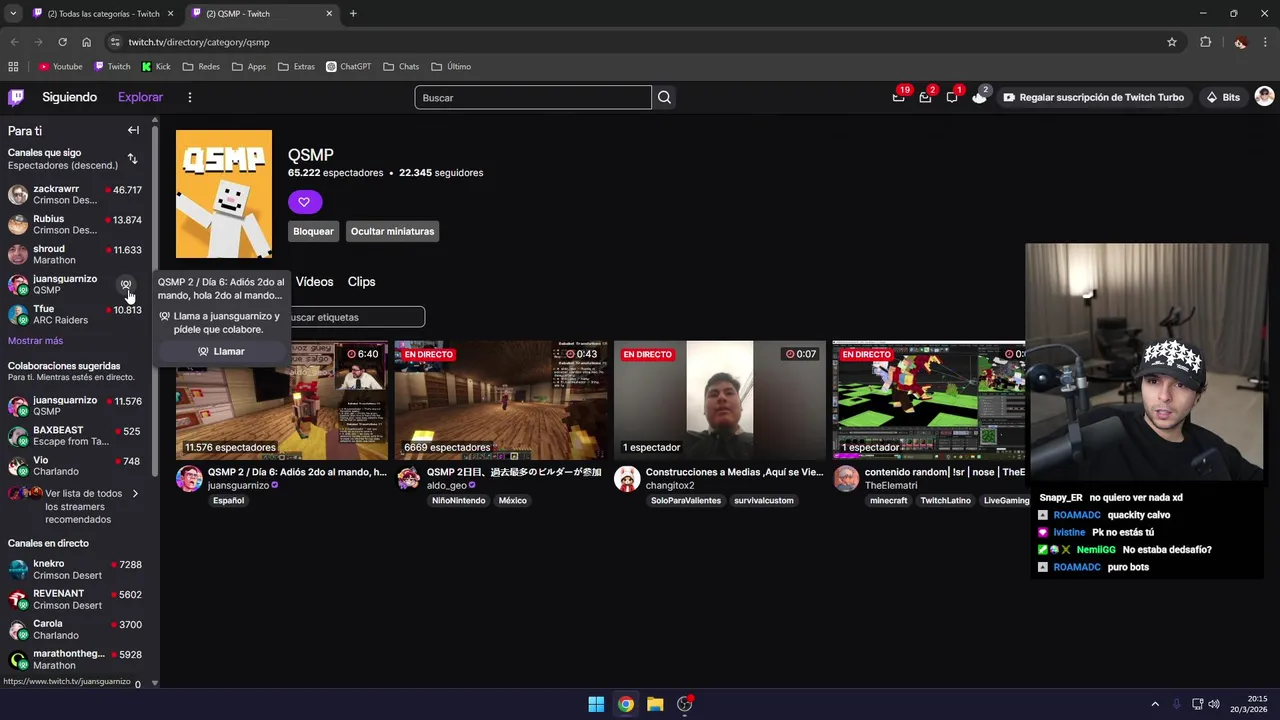Viewport: 1280px width, 720px height.
Task: Open Windows Start menu
Action: 596,704
